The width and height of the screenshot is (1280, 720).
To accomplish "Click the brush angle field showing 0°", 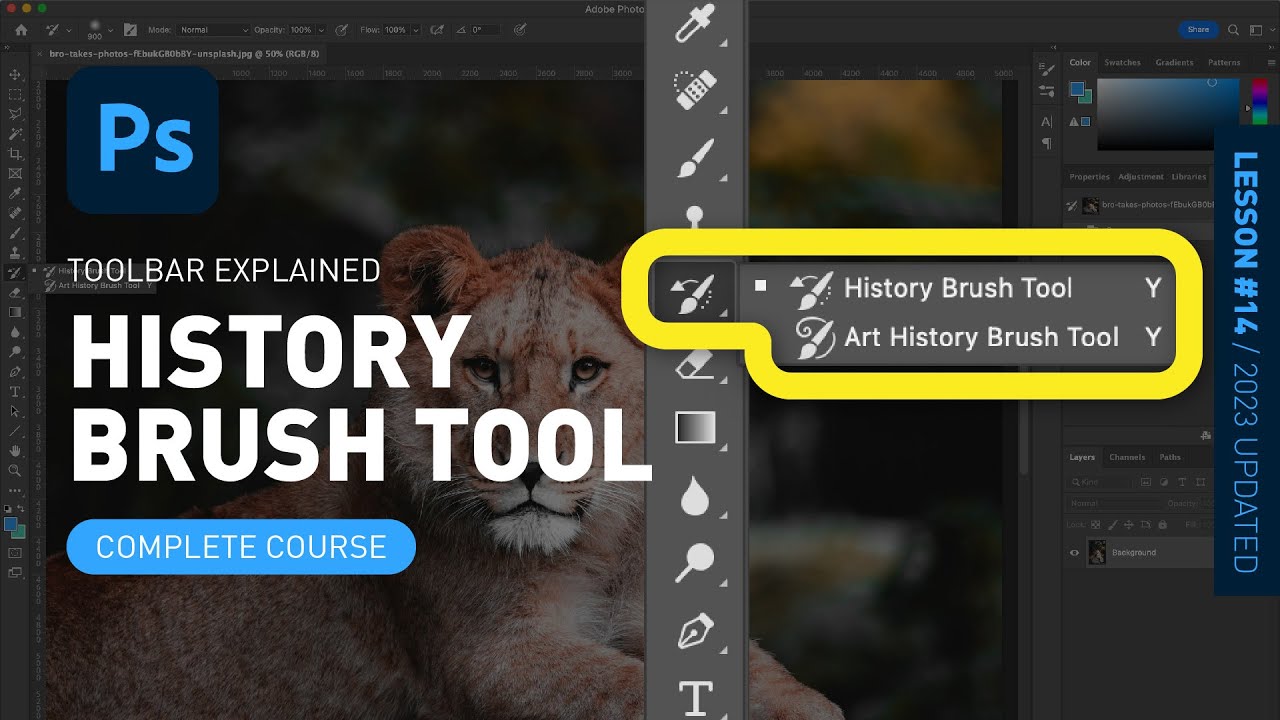I will tap(485, 30).
